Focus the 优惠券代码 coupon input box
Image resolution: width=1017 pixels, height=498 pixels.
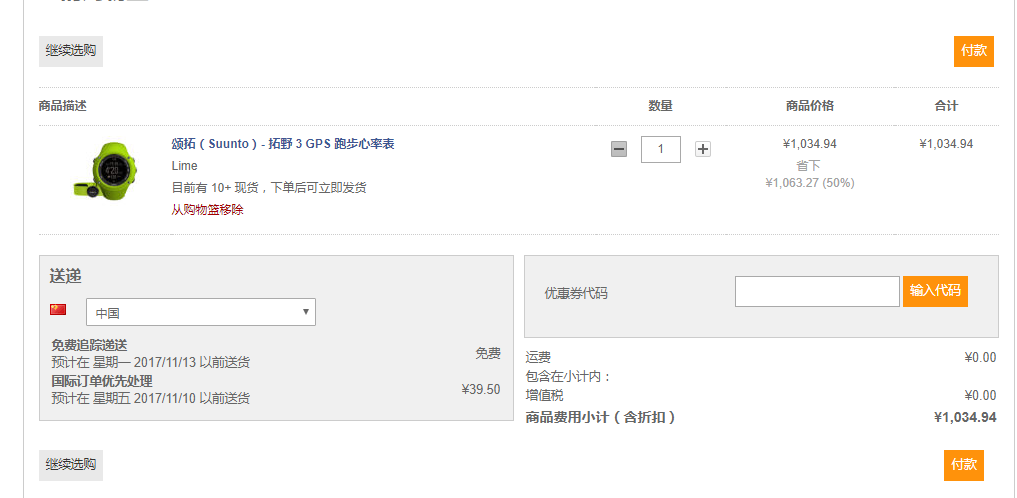click(817, 292)
